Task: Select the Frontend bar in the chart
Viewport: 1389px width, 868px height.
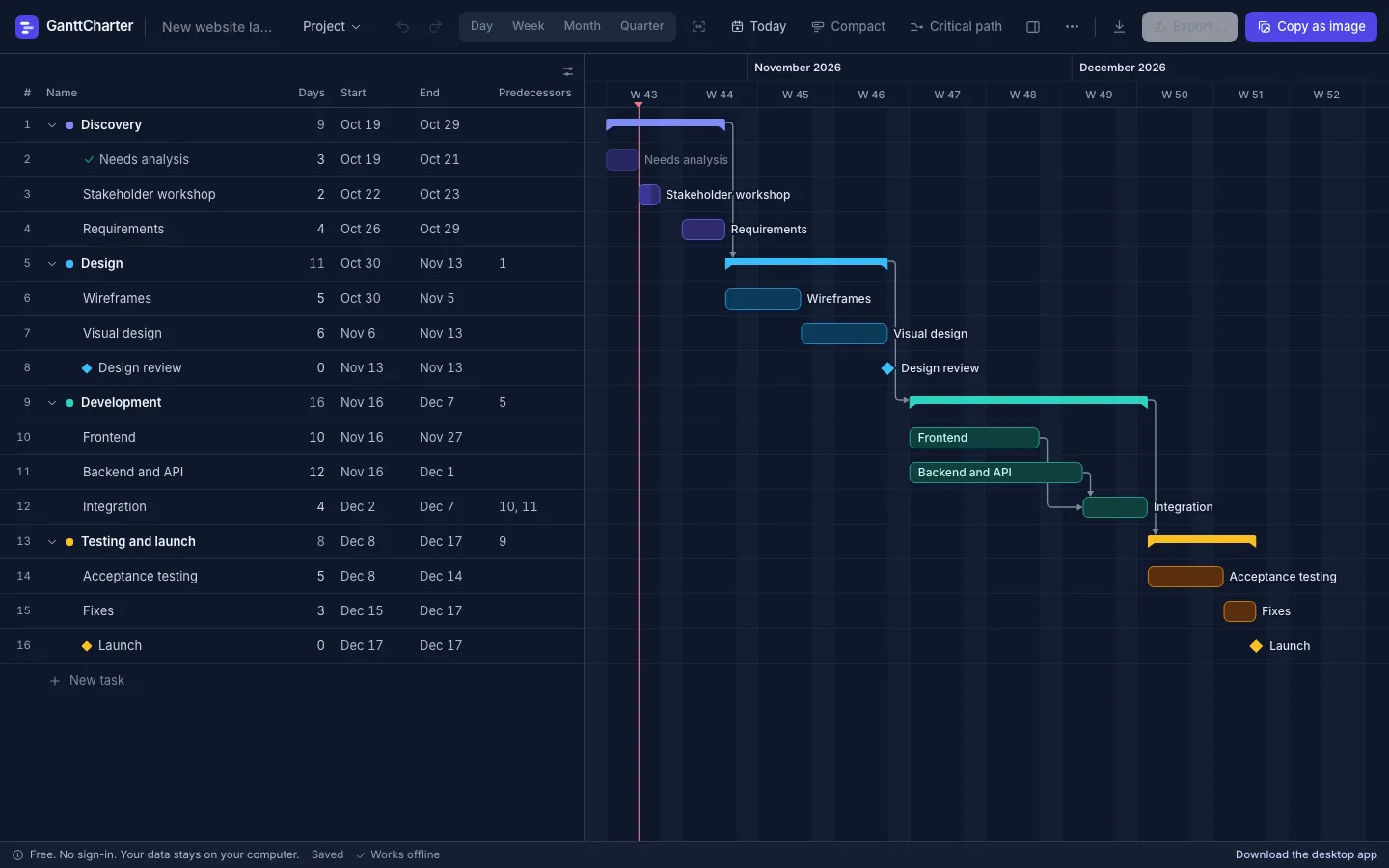Action: point(974,438)
